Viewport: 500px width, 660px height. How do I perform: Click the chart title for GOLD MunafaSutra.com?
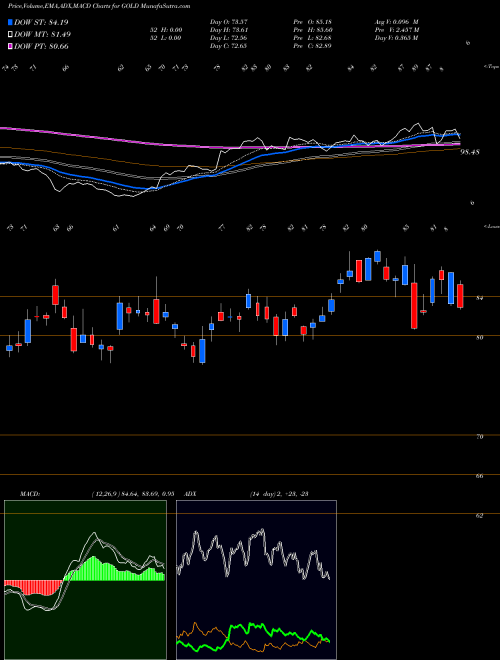tap(99, 6)
